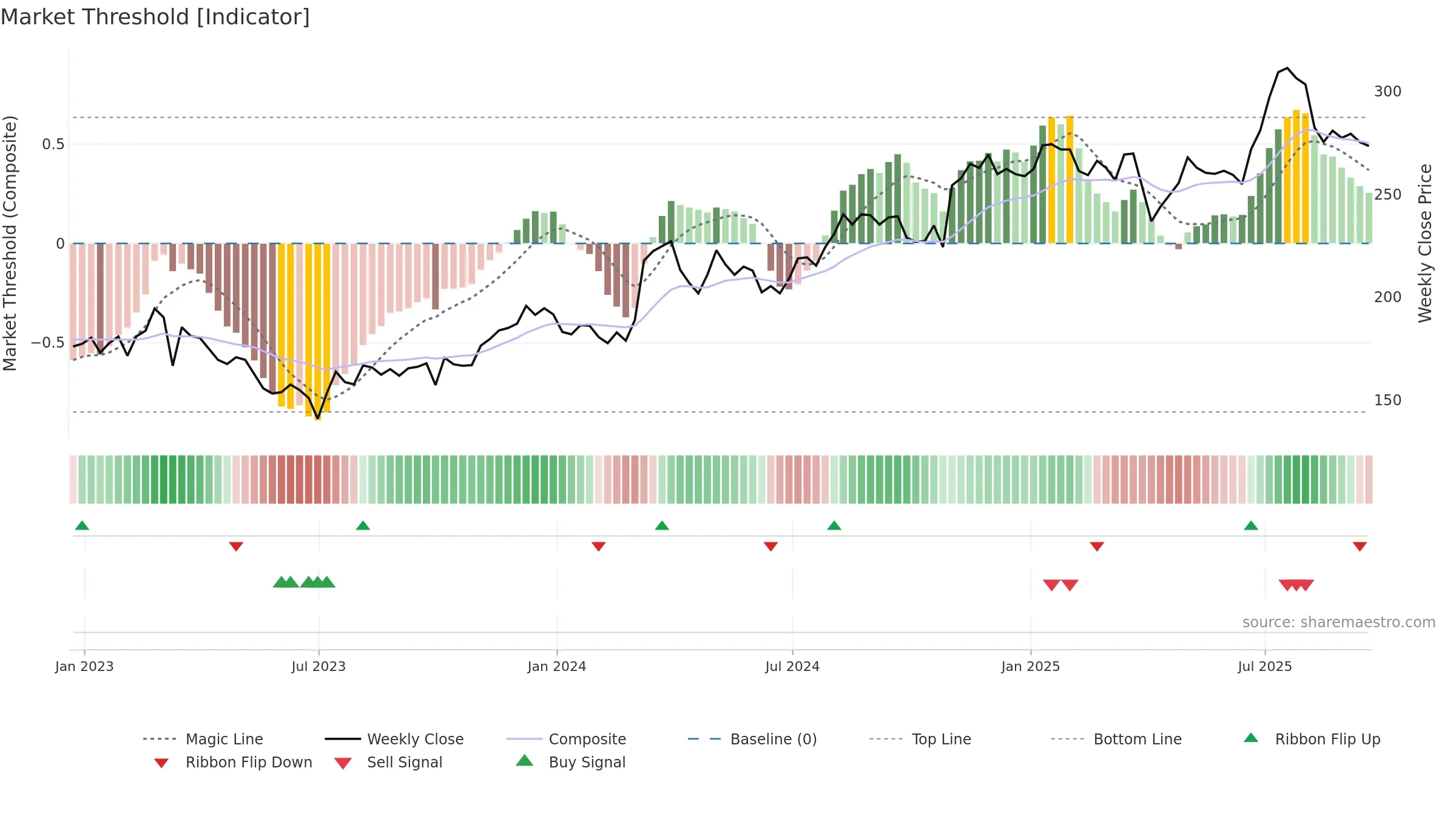Click the Jul 2023 x-axis label
This screenshot has width=1456, height=819.
(x=318, y=667)
